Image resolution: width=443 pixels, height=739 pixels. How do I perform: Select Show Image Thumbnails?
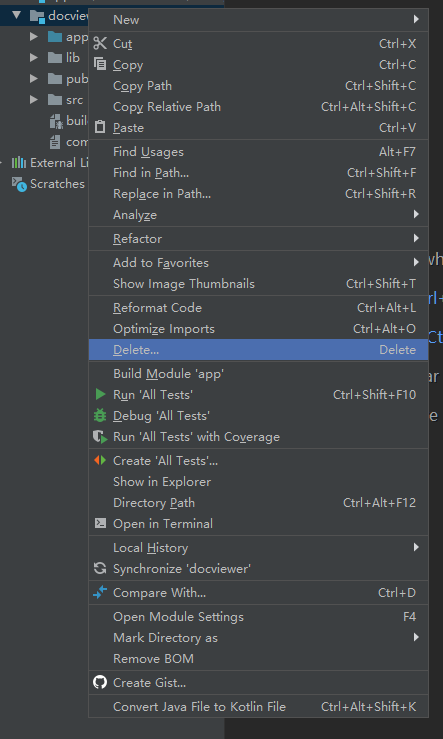258,284
